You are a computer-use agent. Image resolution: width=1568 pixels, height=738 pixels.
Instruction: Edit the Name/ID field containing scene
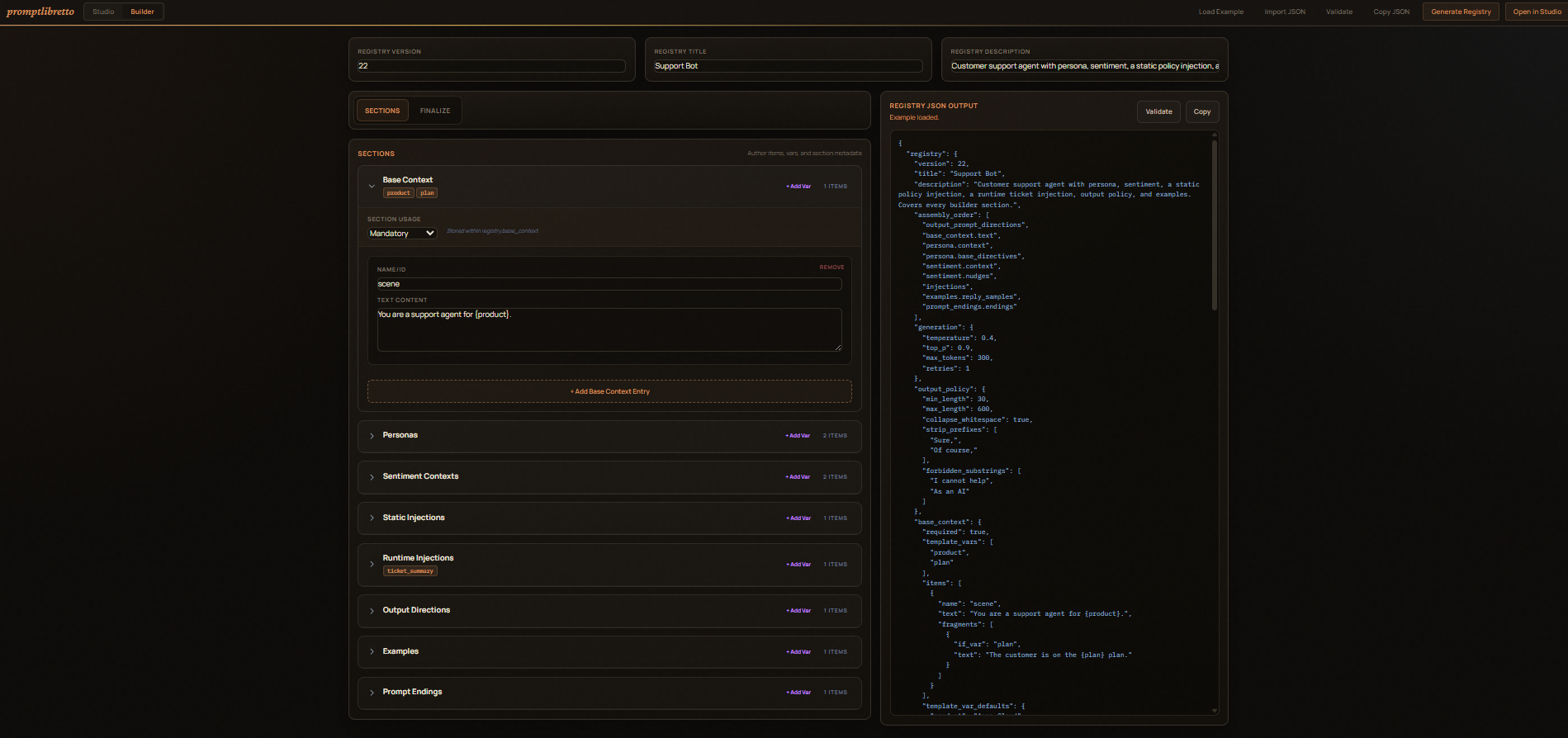(609, 284)
